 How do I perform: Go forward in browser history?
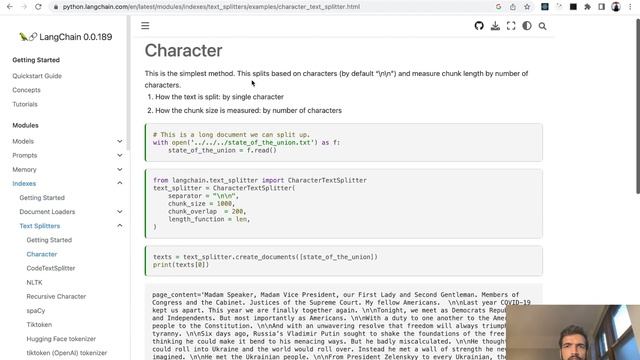(x=24, y=7)
